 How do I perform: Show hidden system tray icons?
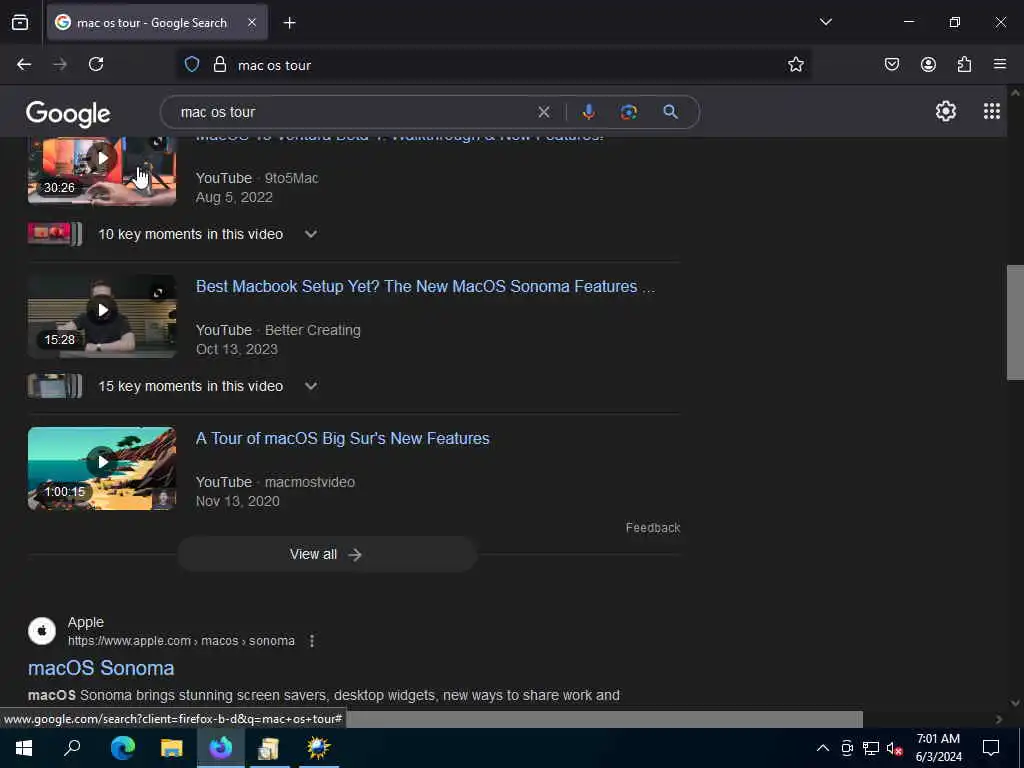click(823, 748)
